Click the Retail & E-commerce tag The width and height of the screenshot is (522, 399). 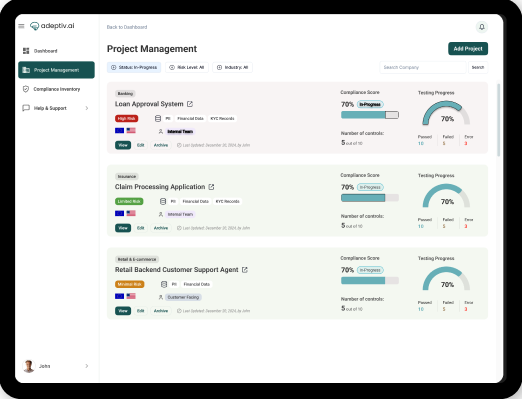click(137, 259)
